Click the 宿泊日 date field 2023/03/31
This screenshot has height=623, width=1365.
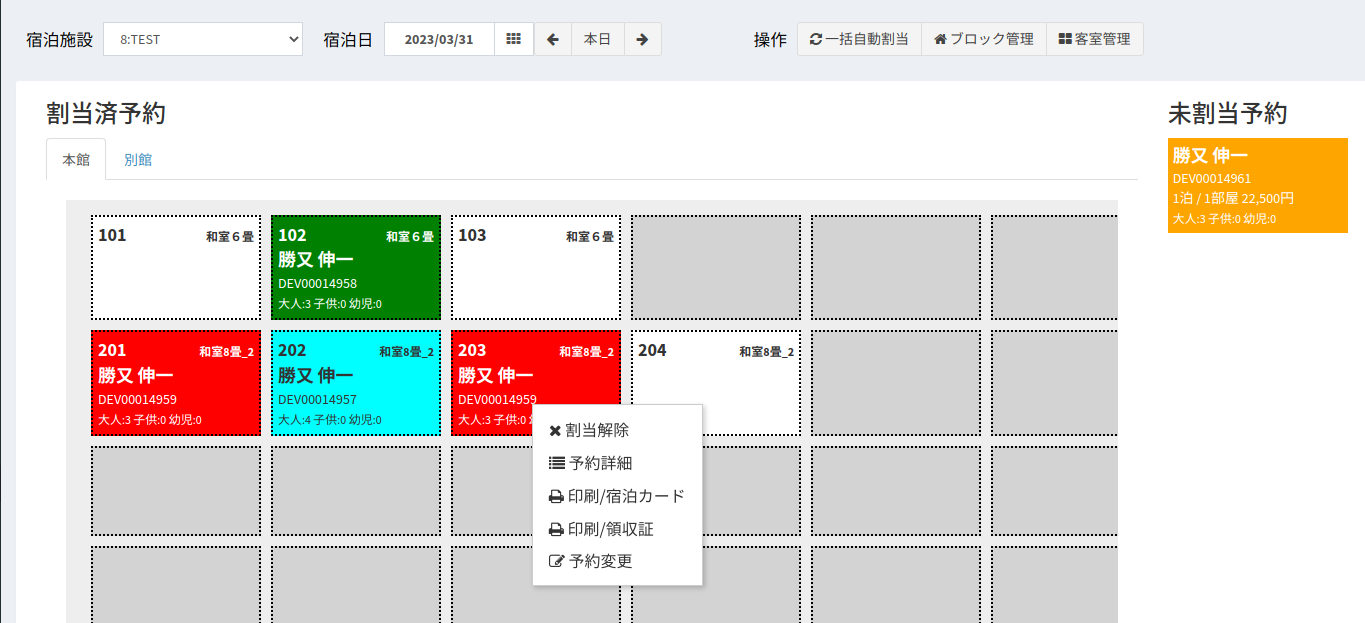click(439, 39)
